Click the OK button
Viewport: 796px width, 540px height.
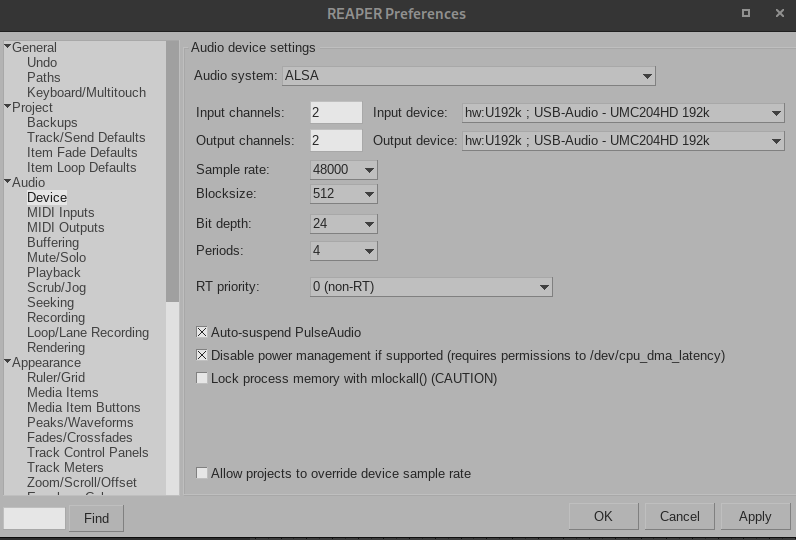coord(603,517)
